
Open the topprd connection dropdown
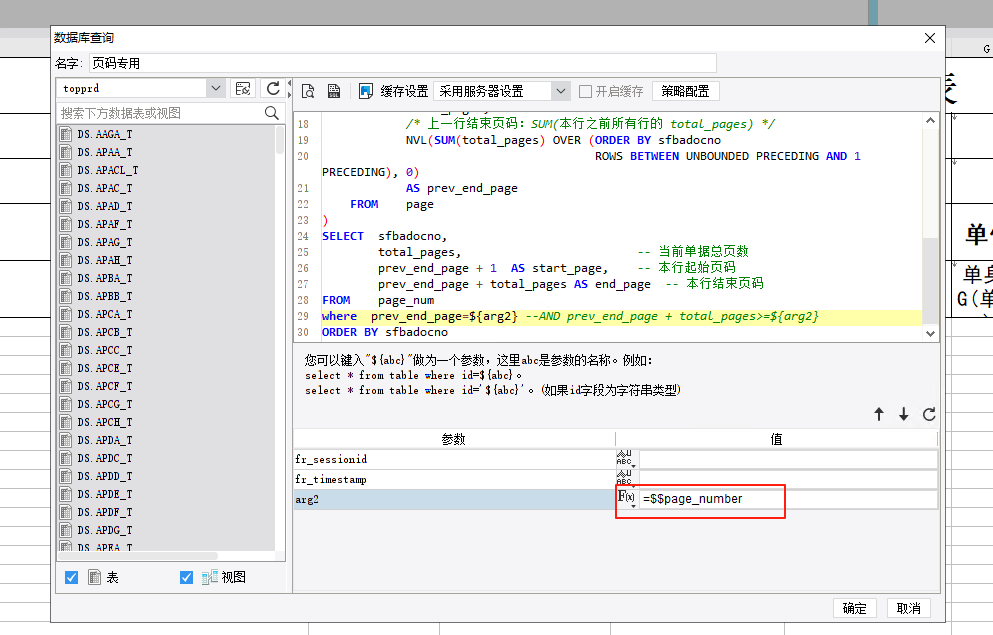click(215, 89)
